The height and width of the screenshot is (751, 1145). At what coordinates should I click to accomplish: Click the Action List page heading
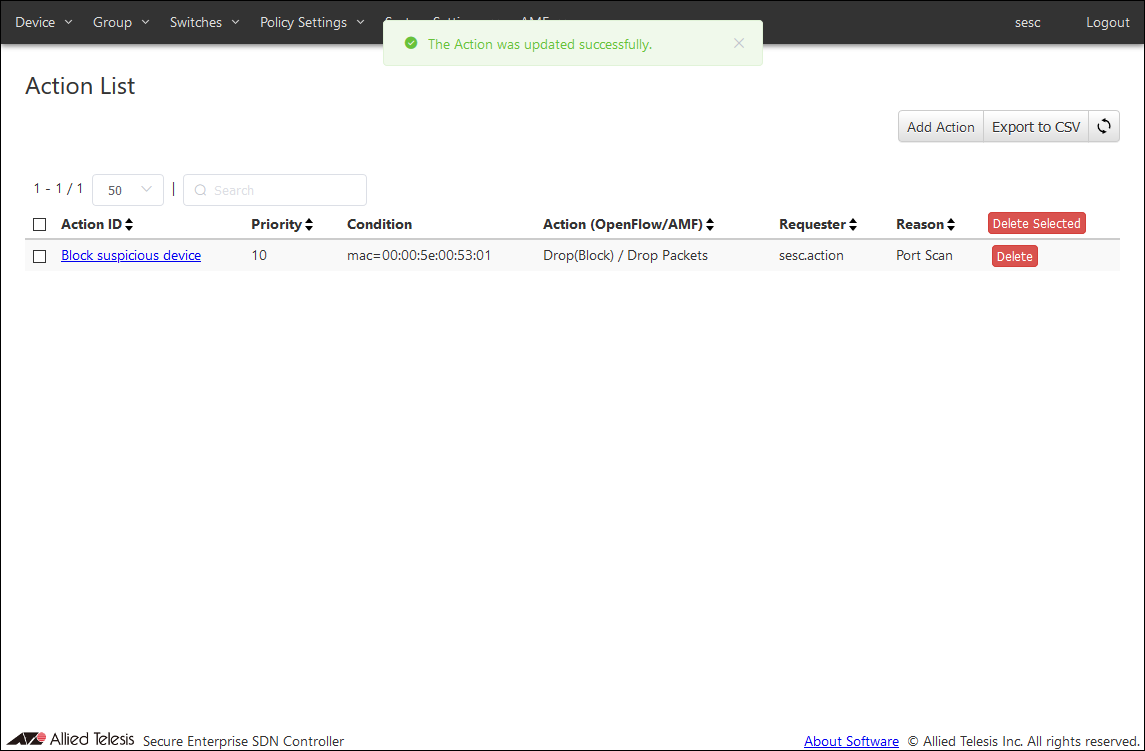point(80,85)
